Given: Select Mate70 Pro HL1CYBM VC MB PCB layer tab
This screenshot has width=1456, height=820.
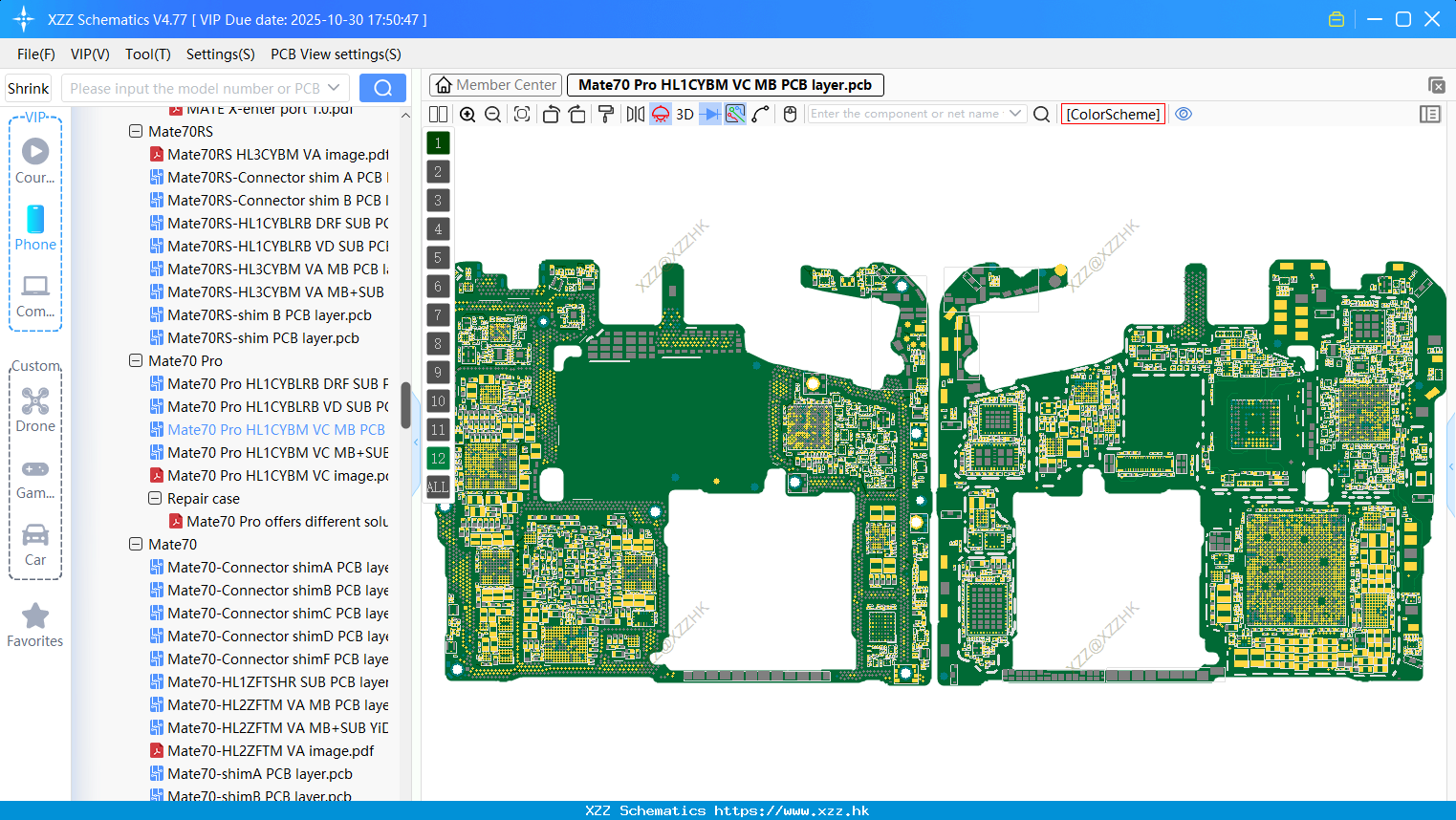Looking at the screenshot, I should click(x=726, y=85).
